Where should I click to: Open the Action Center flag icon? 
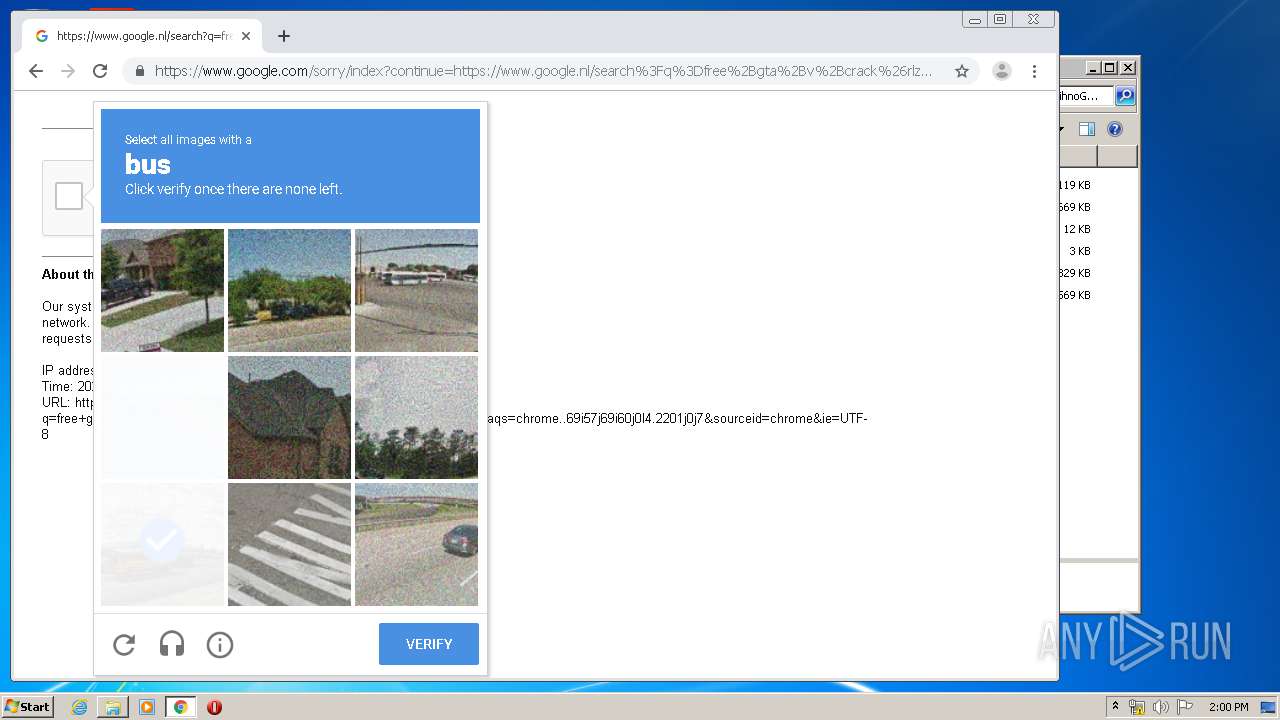pos(1185,707)
